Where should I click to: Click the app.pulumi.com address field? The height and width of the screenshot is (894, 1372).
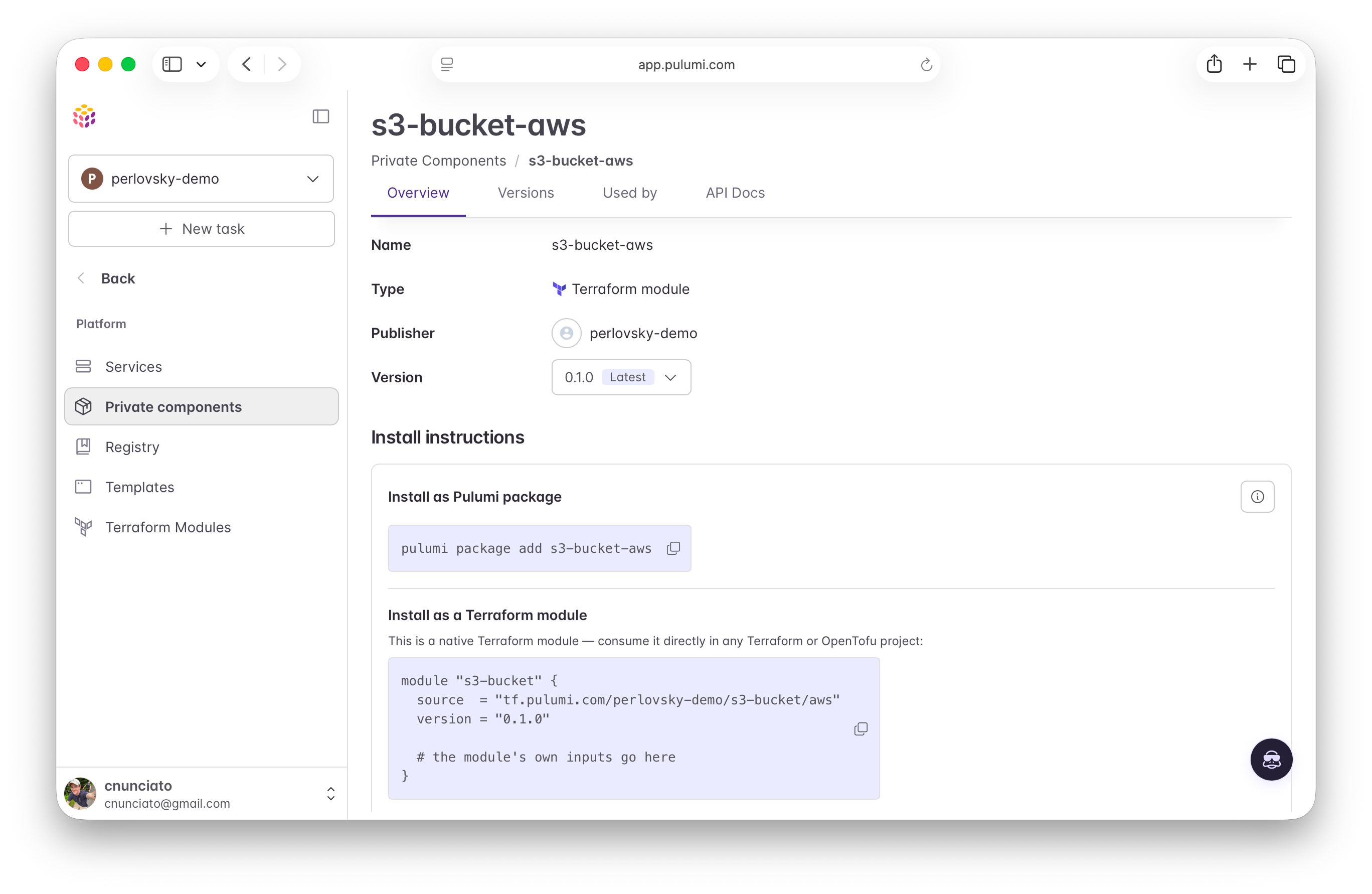(685, 64)
